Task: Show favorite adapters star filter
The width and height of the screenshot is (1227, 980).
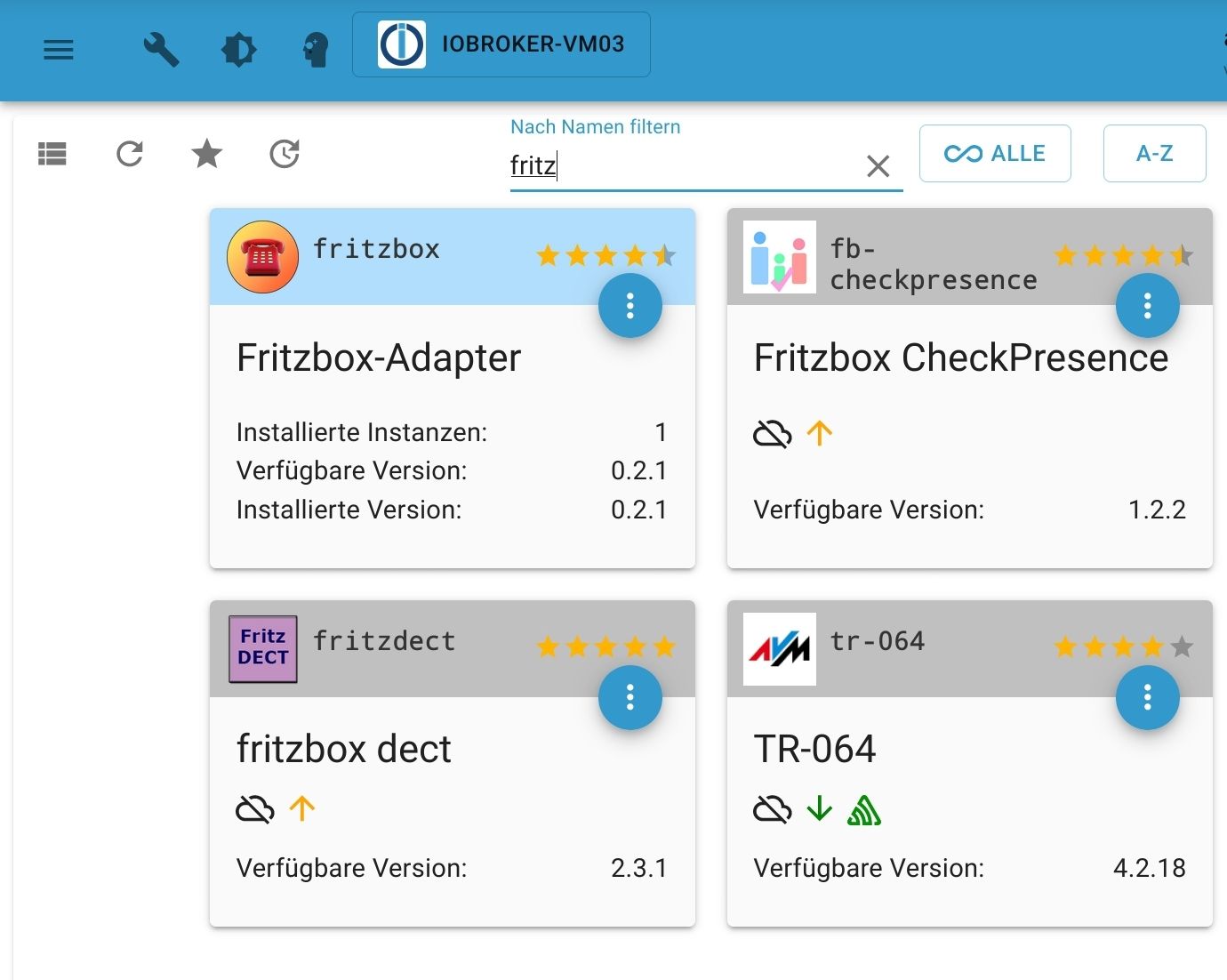Action: (x=207, y=154)
